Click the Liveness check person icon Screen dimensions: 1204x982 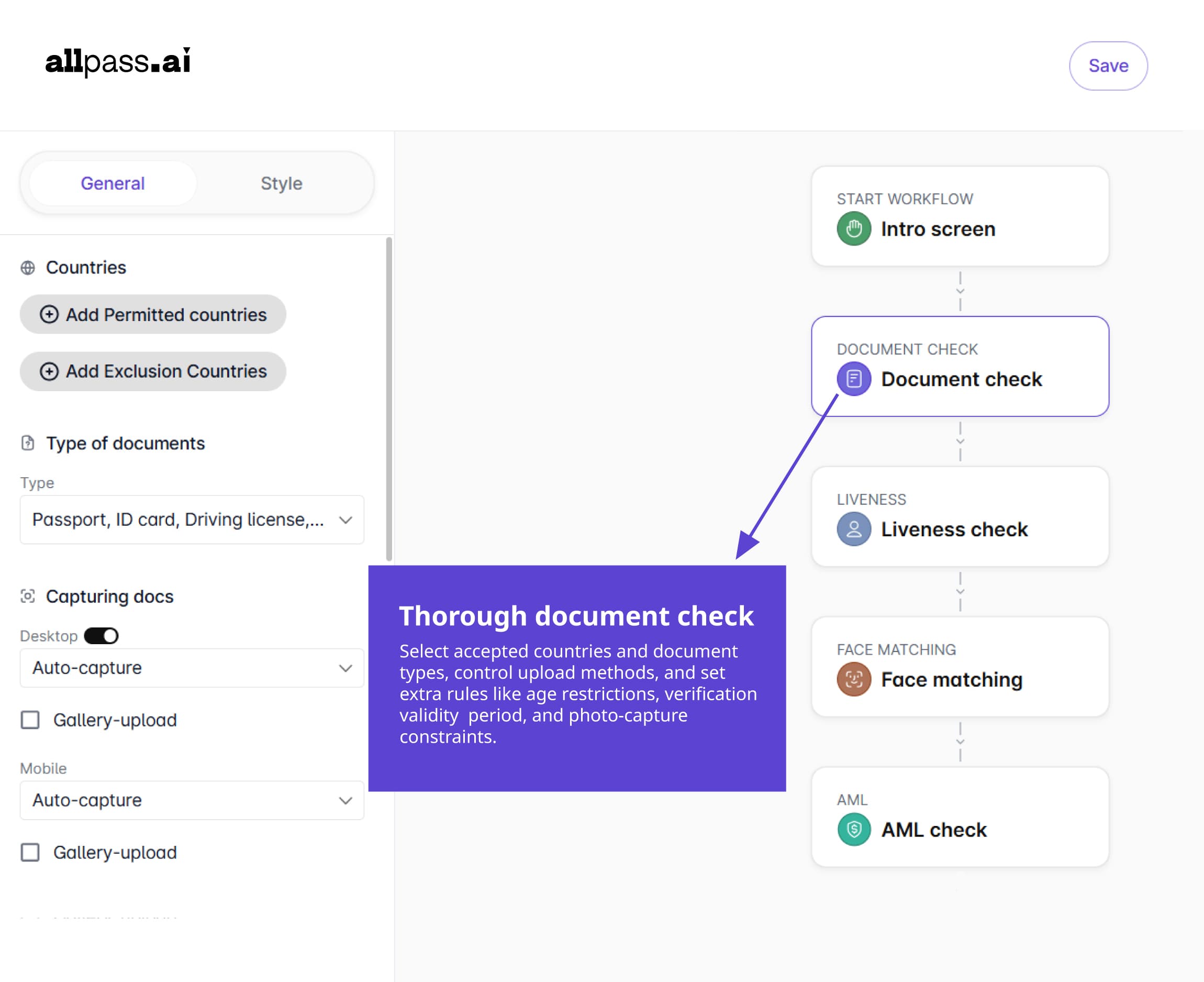pos(854,529)
